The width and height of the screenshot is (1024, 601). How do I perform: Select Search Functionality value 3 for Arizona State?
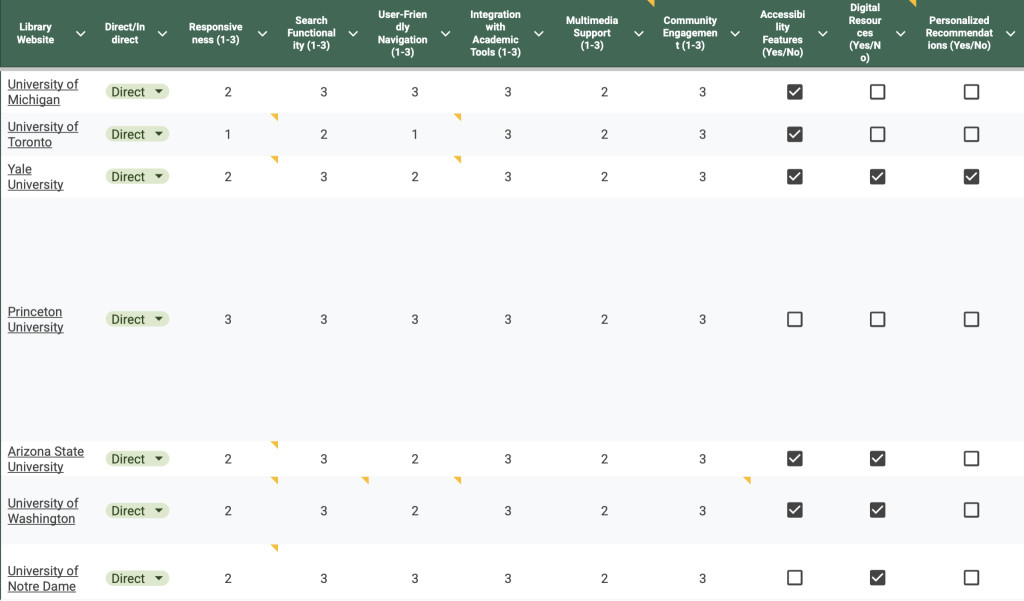click(x=324, y=459)
